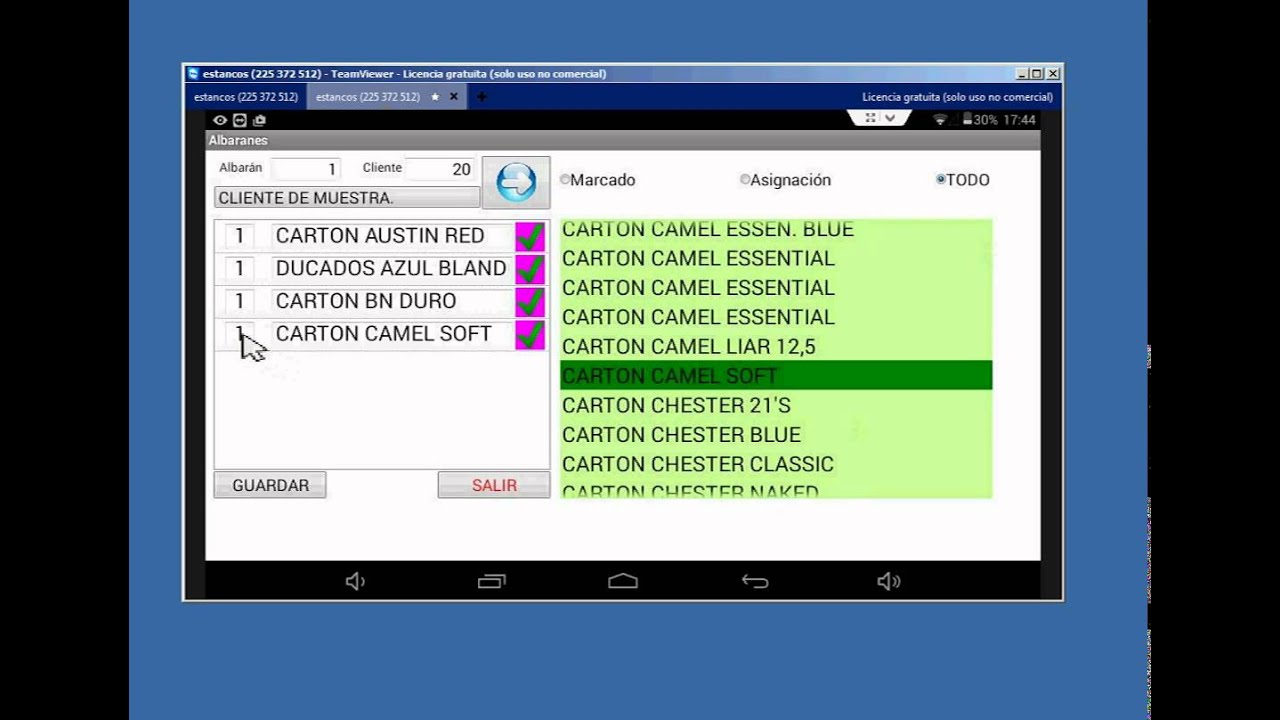Click the CLIENTE DE MUESTRA button

pyautogui.click(x=347, y=198)
